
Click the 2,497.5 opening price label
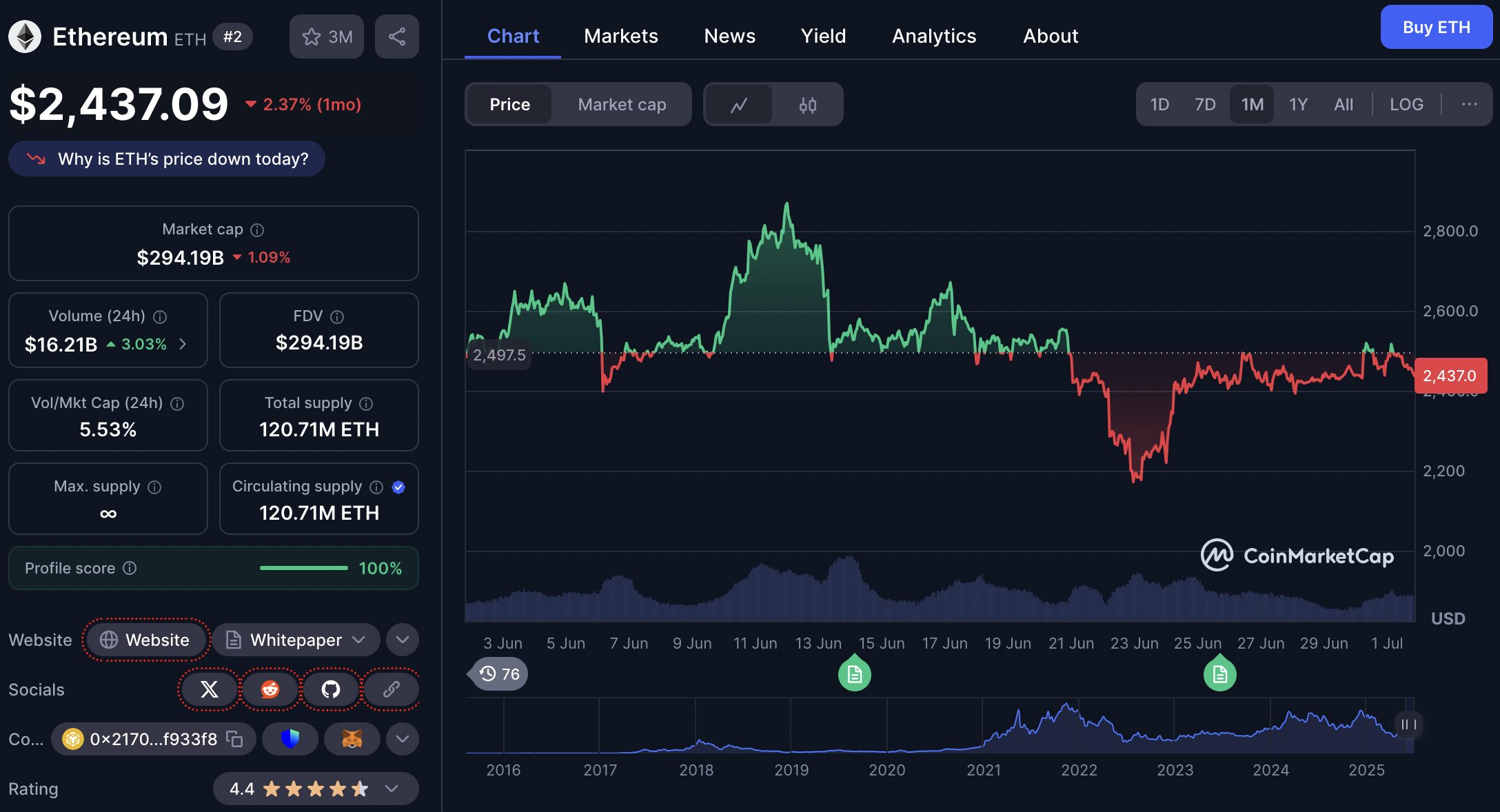498,355
